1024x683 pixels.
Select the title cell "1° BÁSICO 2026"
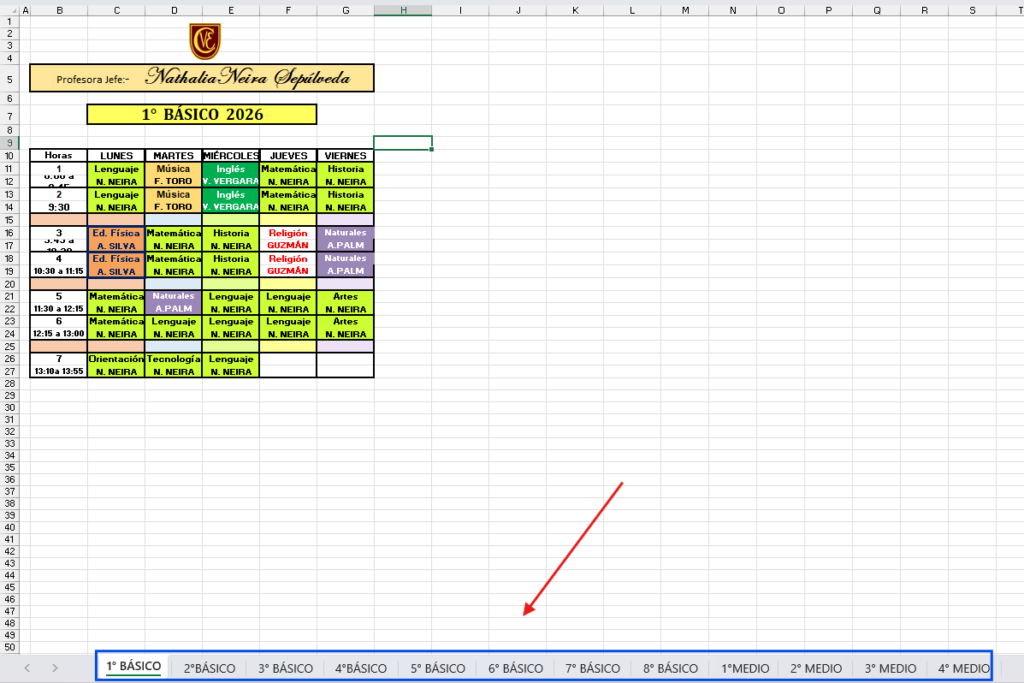coord(202,115)
